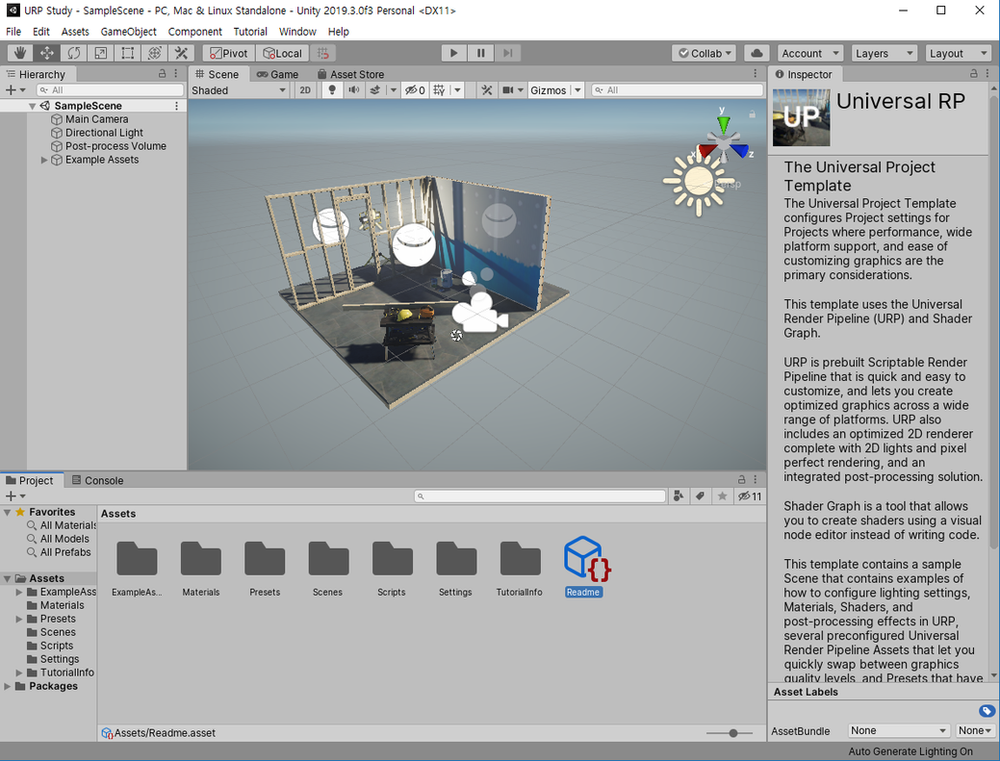
Task: Select the Transform tool
Action: tap(154, 53)
